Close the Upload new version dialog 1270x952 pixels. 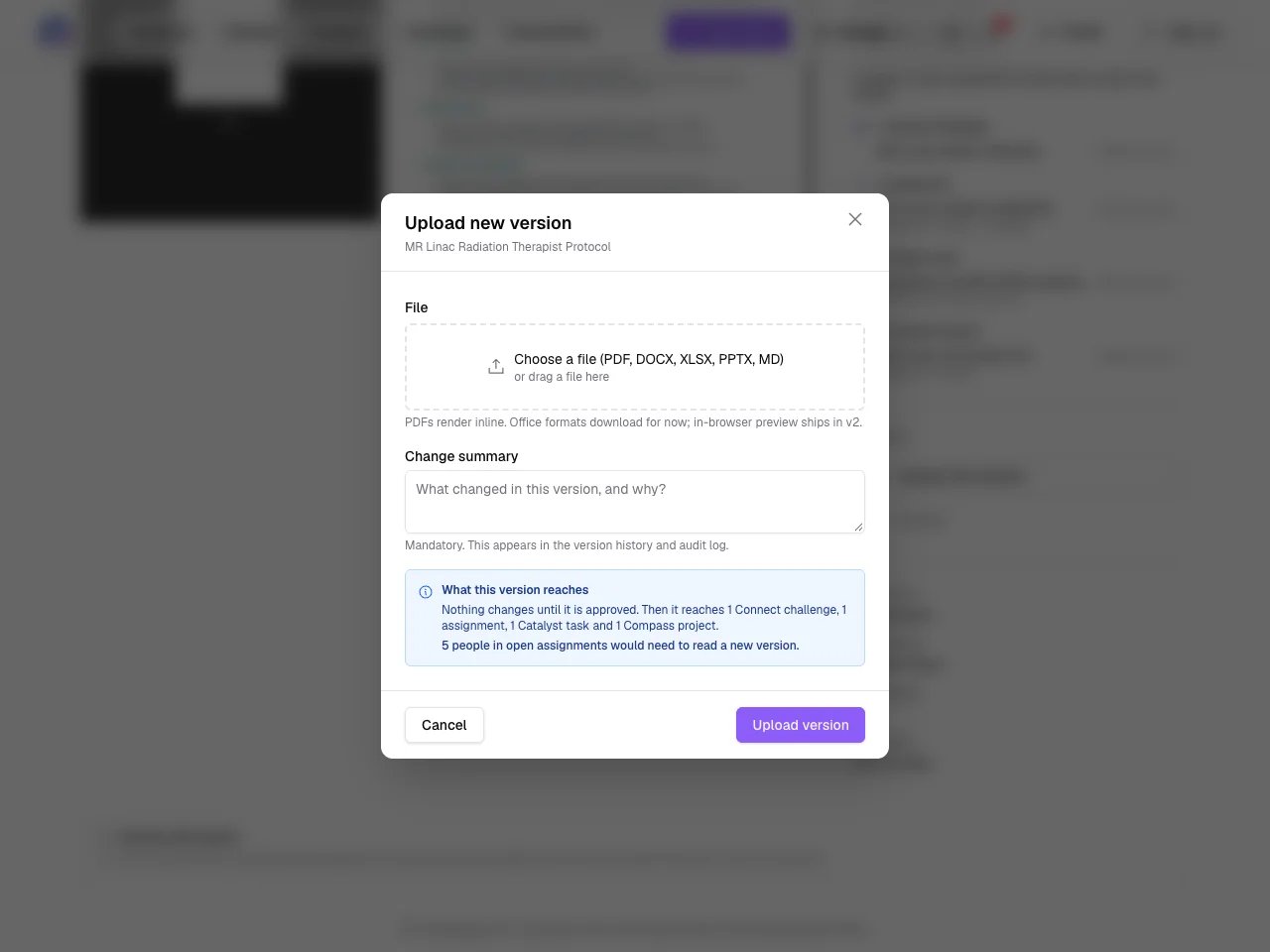[855, 219]
